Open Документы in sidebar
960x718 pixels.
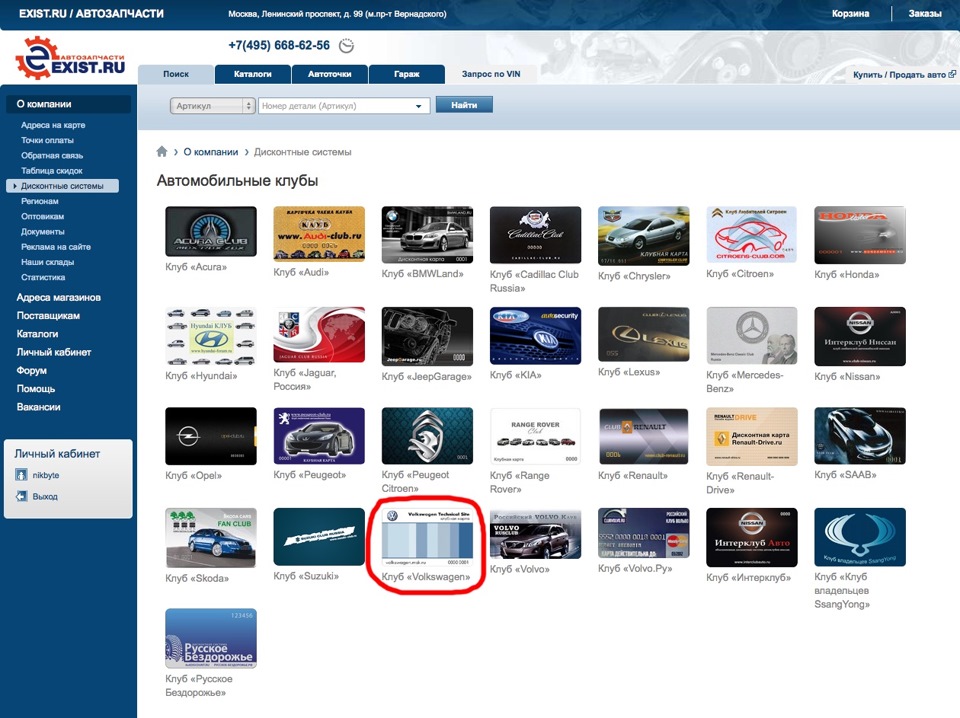click(x=42, y=231)
